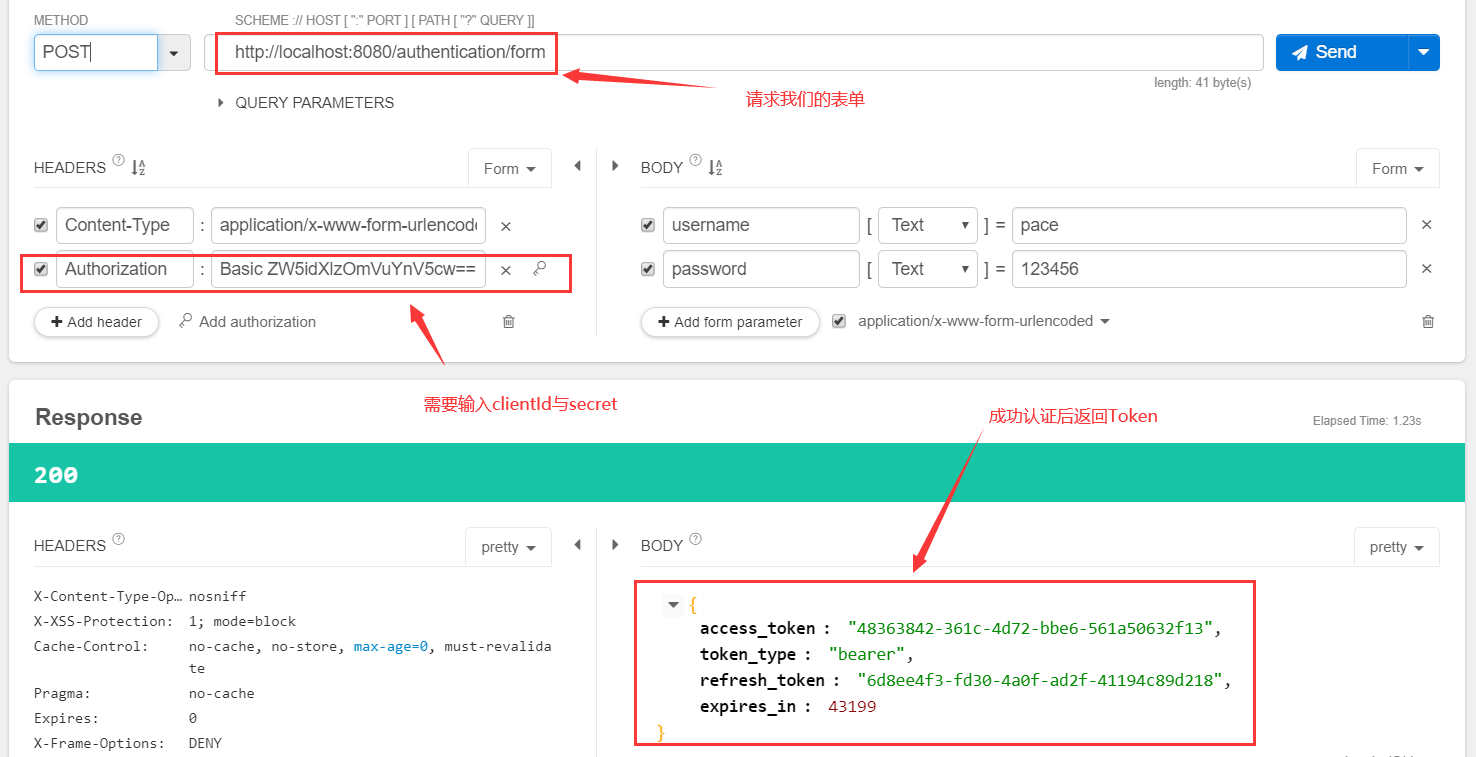Toggle the username parameter checkbox

pos(648,225)
